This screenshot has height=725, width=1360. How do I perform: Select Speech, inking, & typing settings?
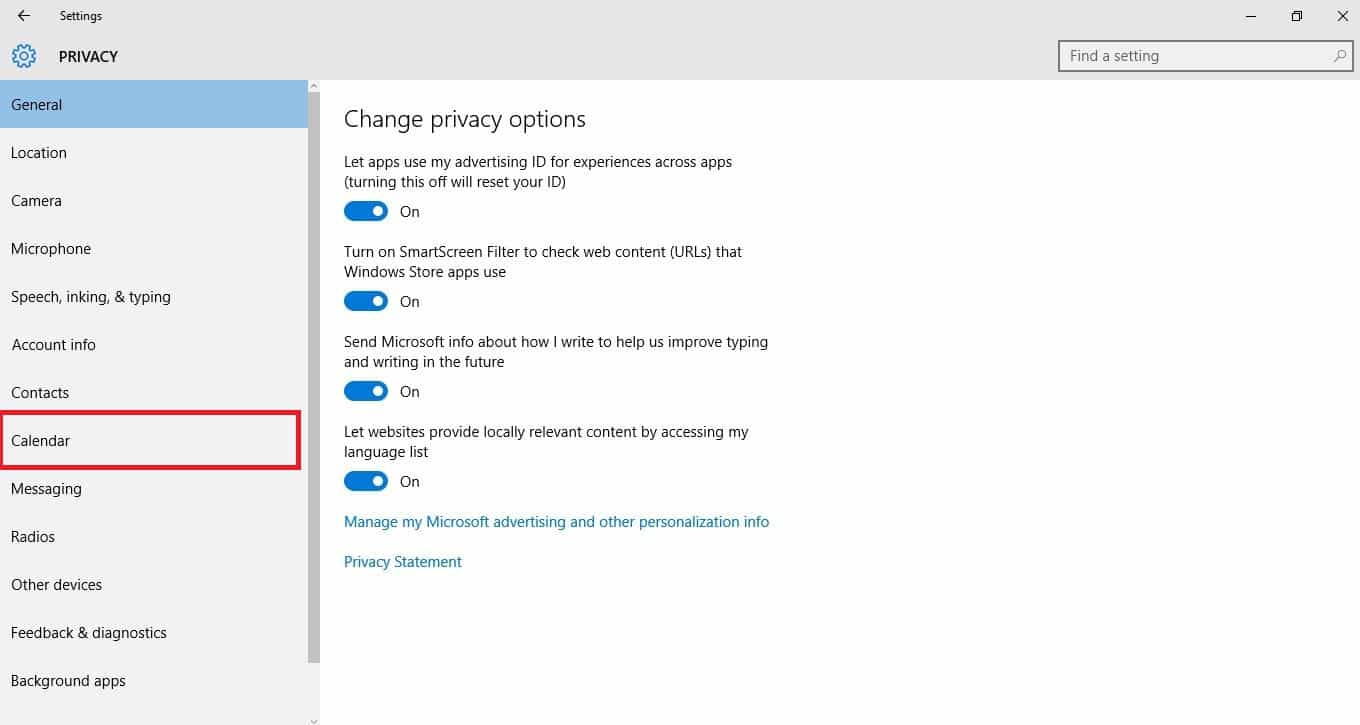pyautogui.click(x=91, y=296)
